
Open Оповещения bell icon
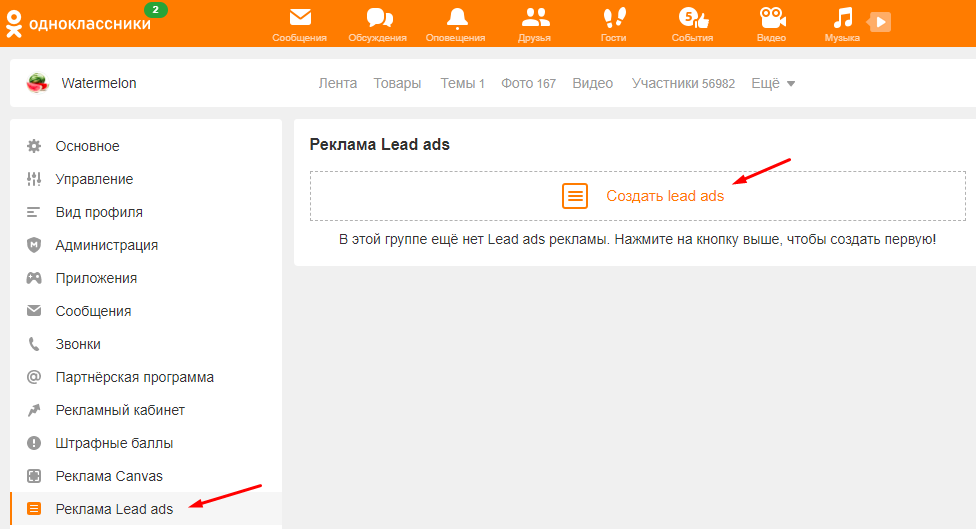457,18
